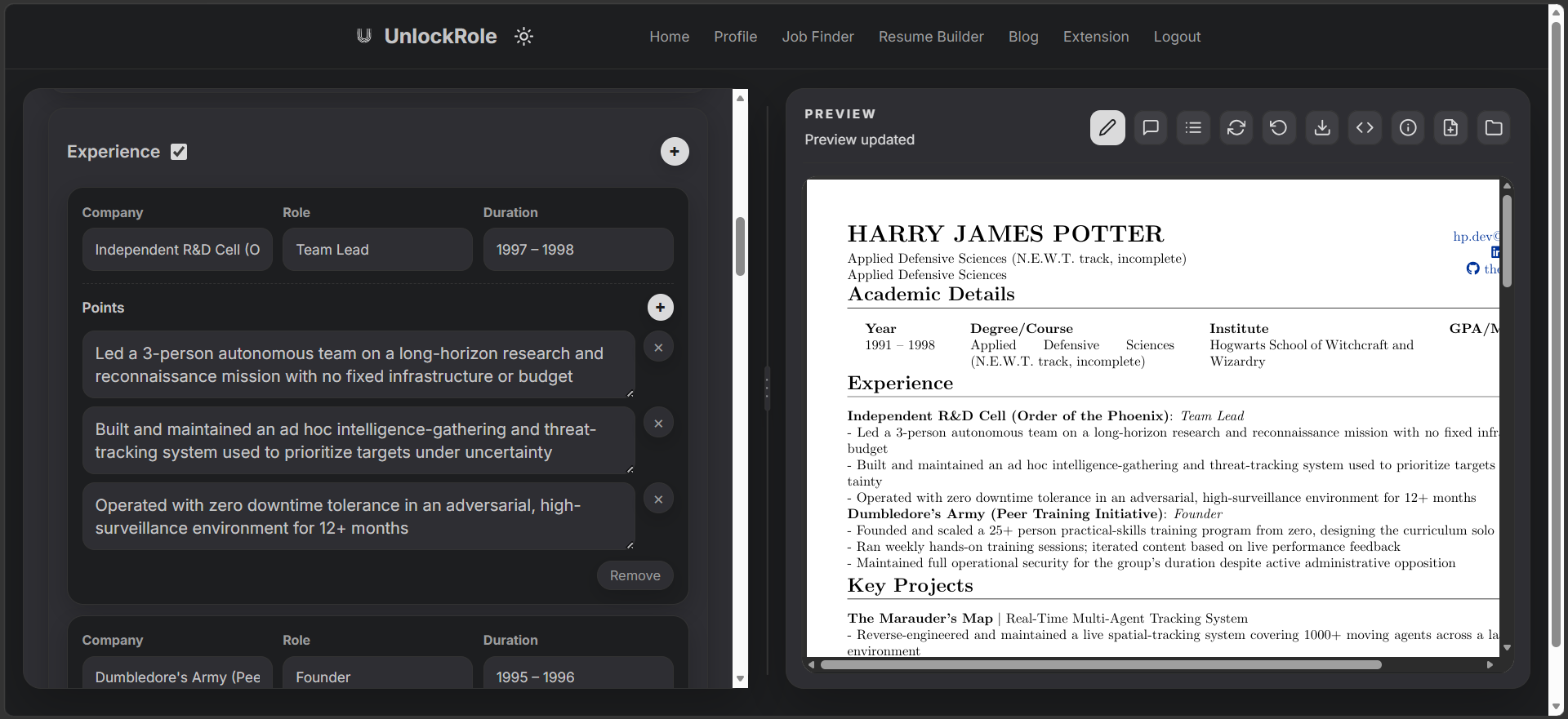Open the Profile page
This screenshot has width=1568, height=719.
click(736, 37)
